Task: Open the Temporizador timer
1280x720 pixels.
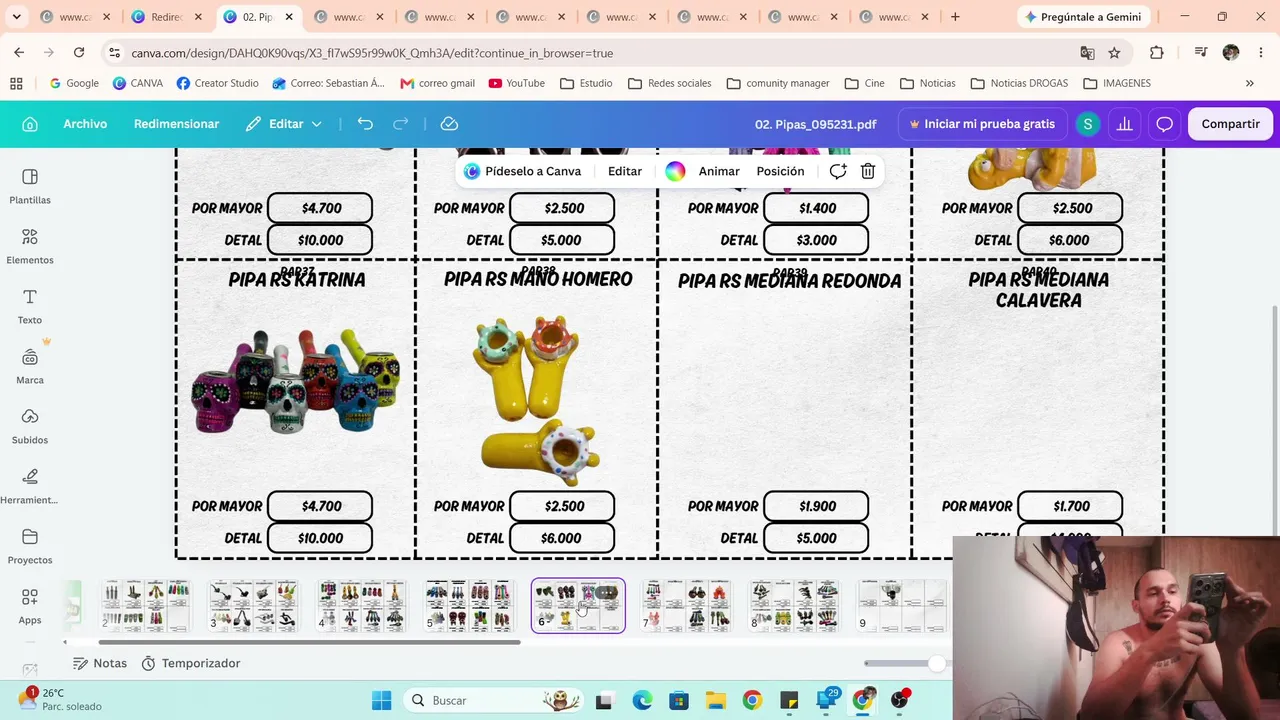Action: click(191, 663)
